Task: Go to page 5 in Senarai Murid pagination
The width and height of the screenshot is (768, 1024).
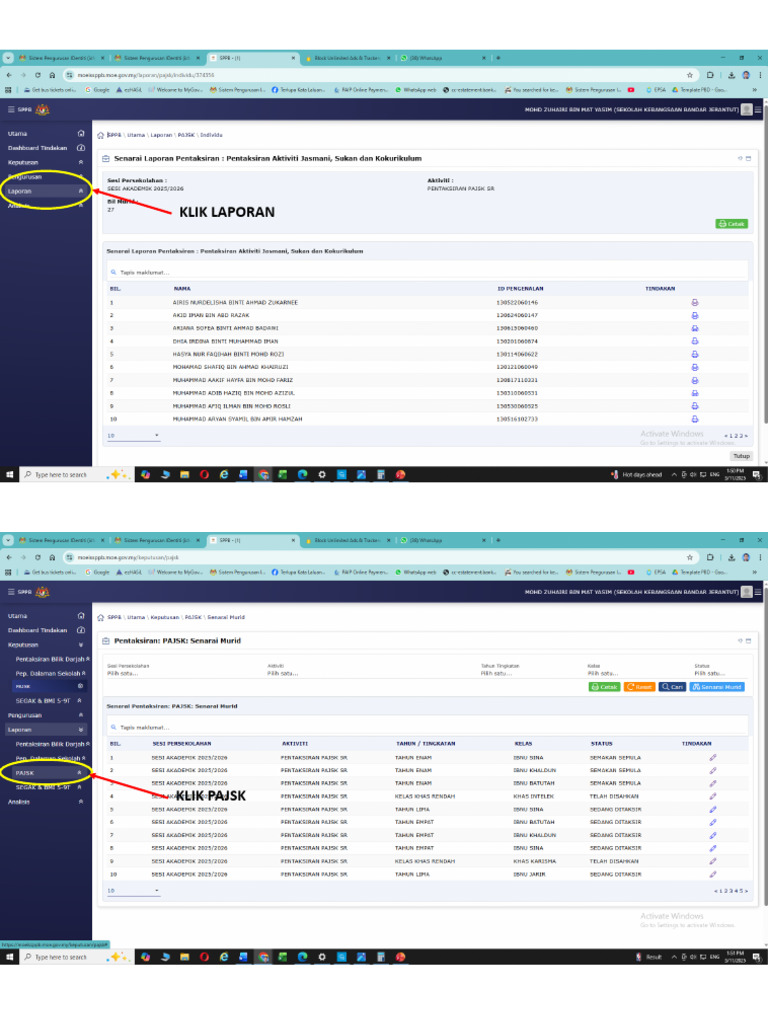Action: [741, 890]
